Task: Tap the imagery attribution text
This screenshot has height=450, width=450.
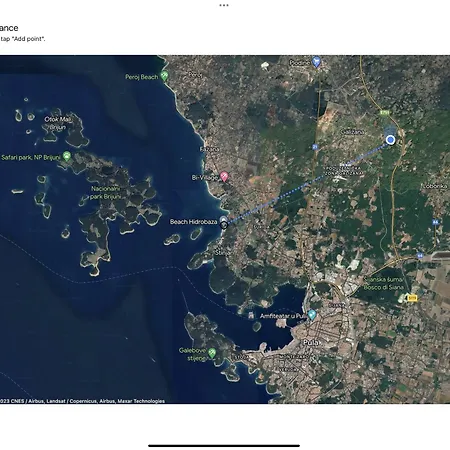Action: click(82, 401)
